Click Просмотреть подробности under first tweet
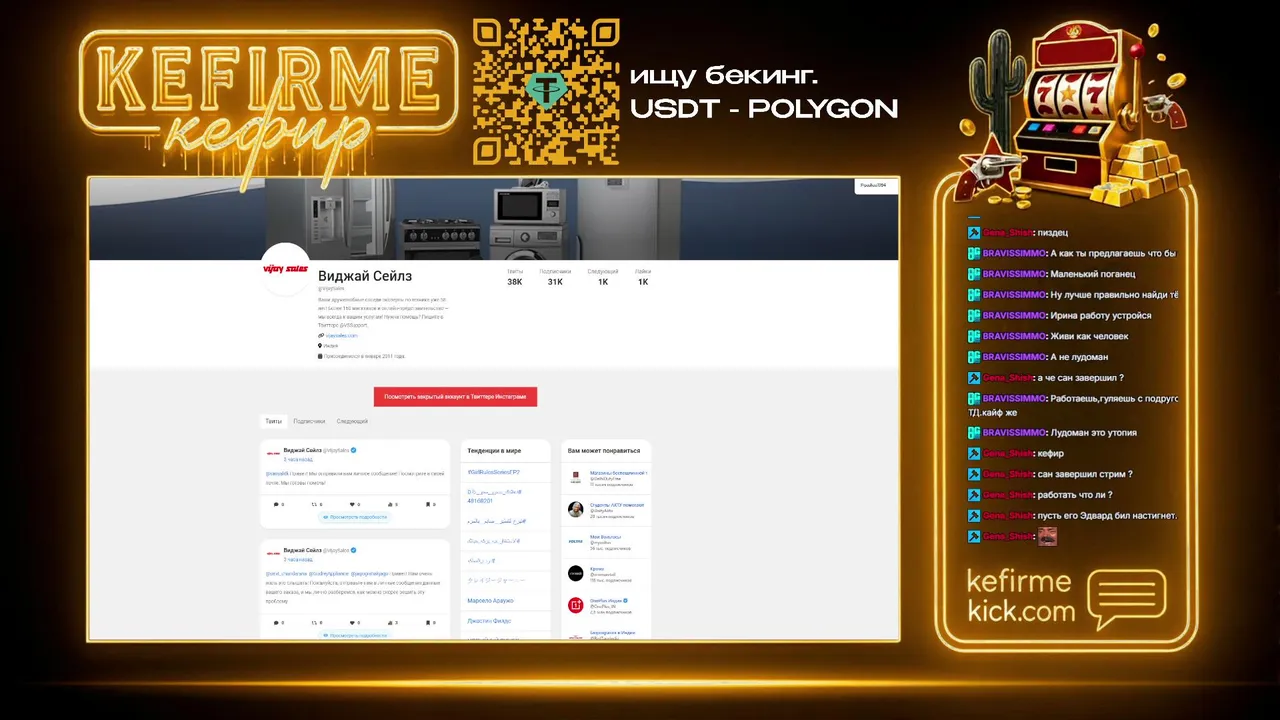The height and width of the screenshot is (720, 1280). (x=355, y=517)
